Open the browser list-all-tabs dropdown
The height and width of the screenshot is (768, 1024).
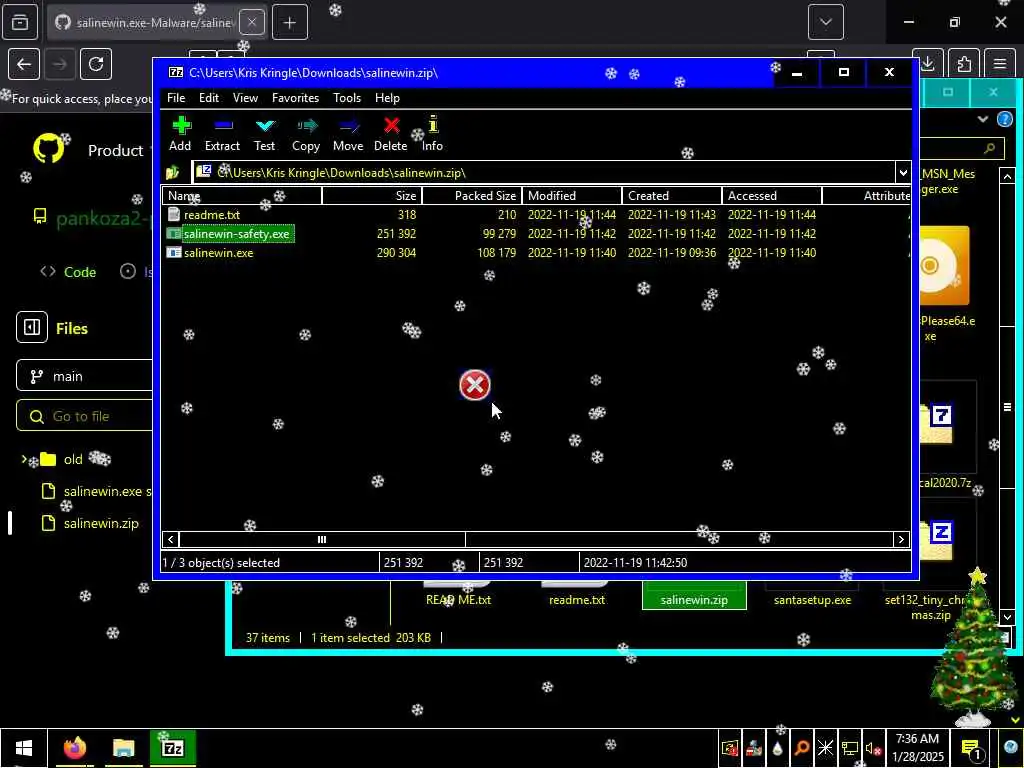point(825,22)
